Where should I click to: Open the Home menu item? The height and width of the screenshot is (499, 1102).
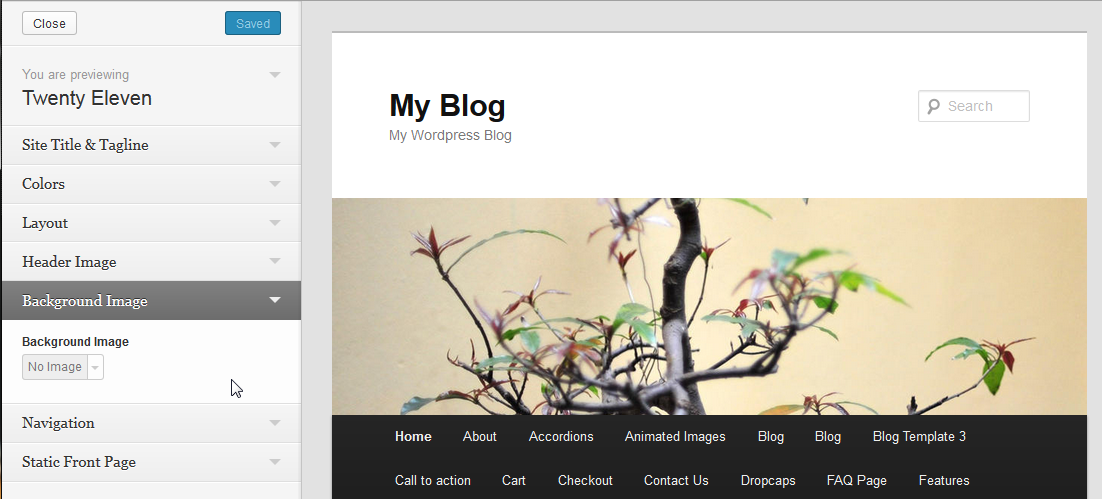pos(413,436)
